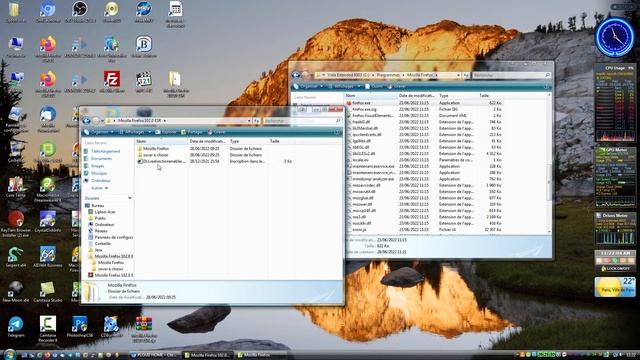Open the Core Temp desktop icon
640x360 pixels.
click(16, 187)
